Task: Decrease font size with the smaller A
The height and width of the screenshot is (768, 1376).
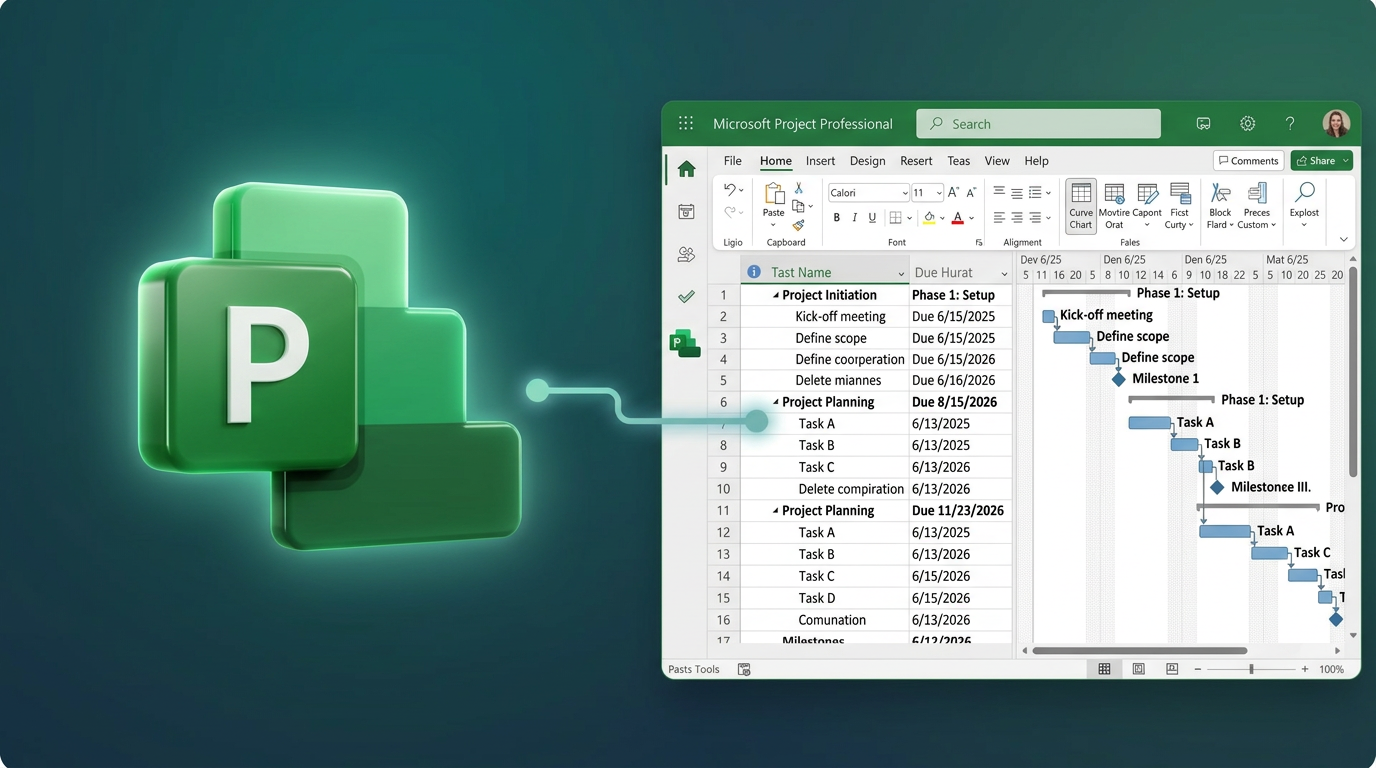Action: [971, 192]
